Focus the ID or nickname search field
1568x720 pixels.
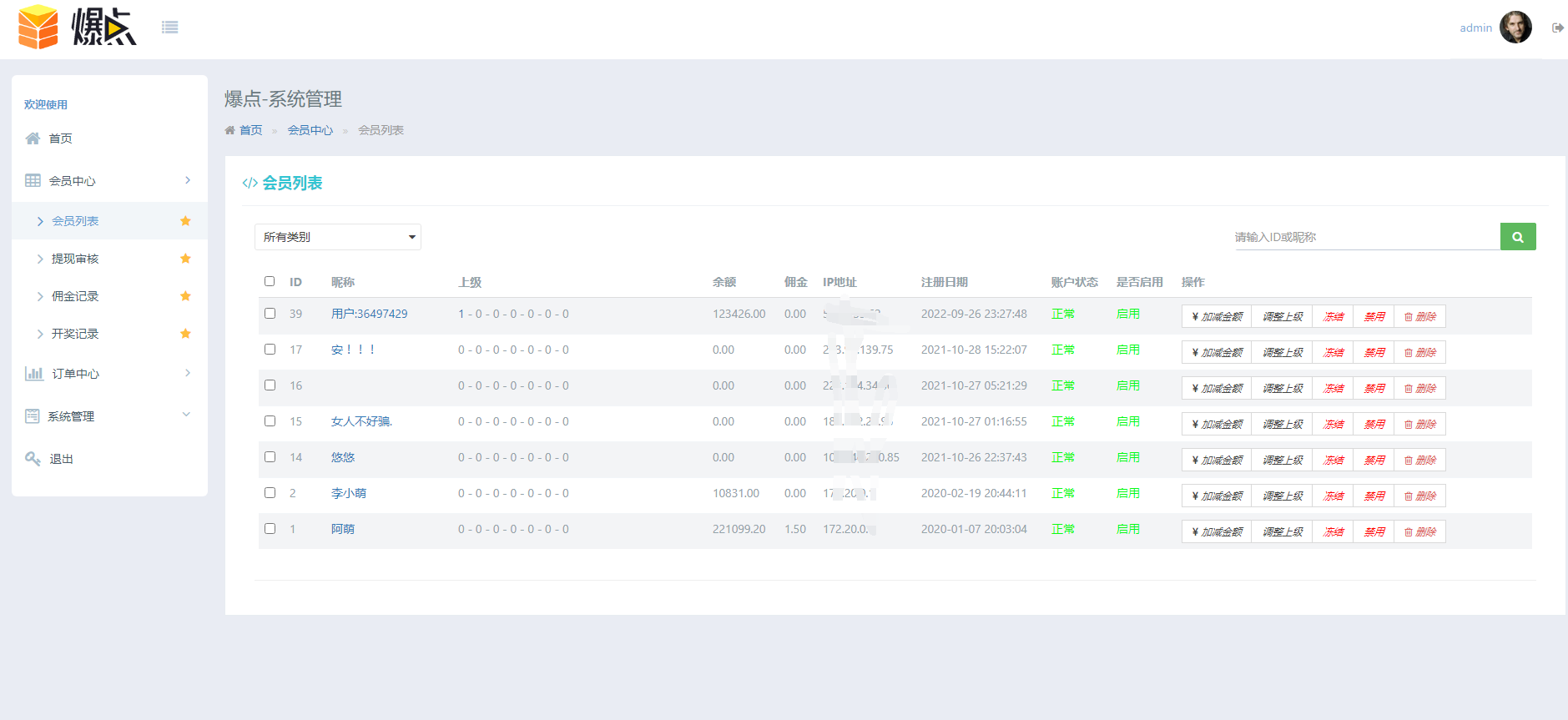1365,237
